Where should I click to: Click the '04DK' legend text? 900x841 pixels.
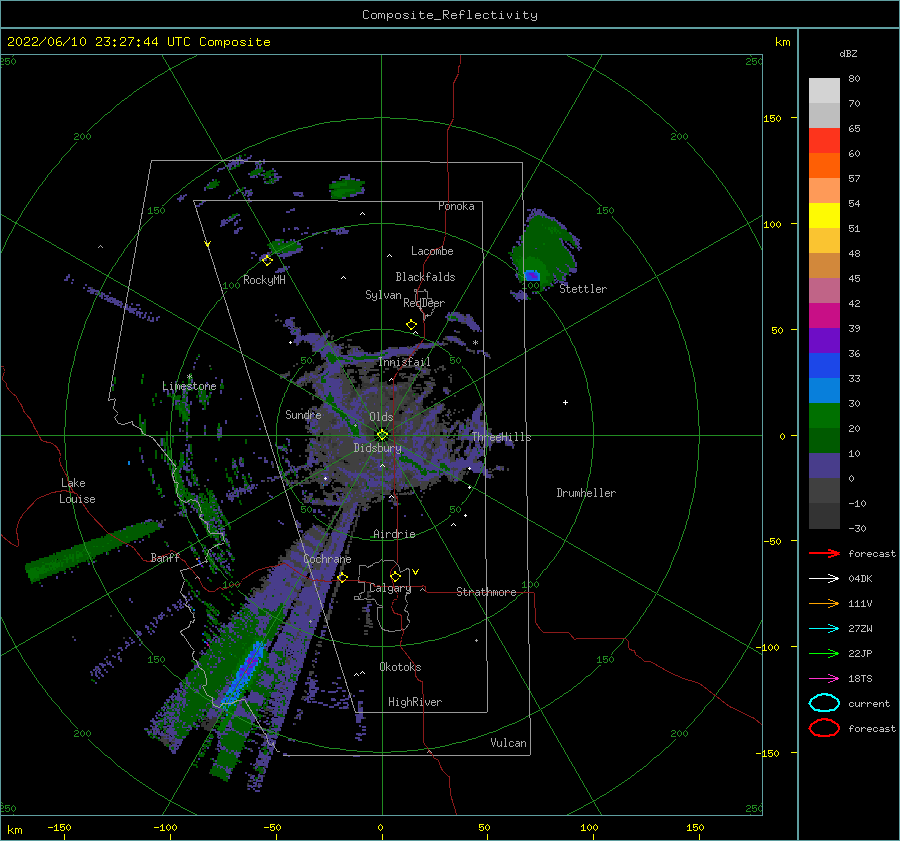(860, 579)
